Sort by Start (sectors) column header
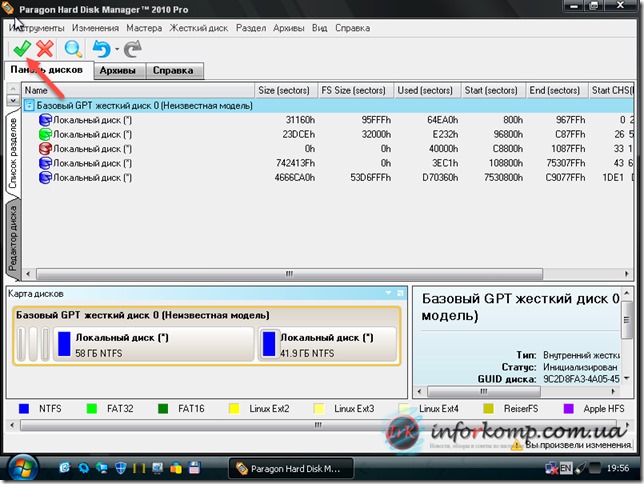The height and width of the screenshot is (484, 644). coord(493,90)
